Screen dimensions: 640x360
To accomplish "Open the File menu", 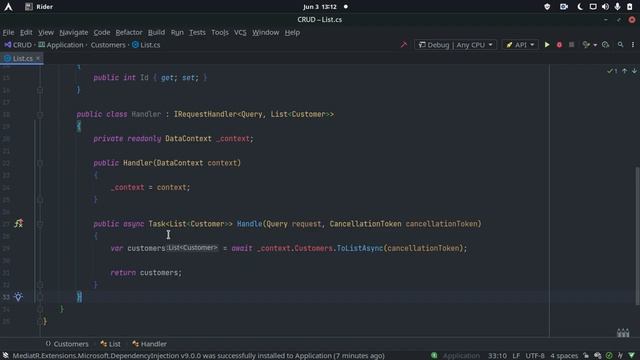I will click(8, 32).
